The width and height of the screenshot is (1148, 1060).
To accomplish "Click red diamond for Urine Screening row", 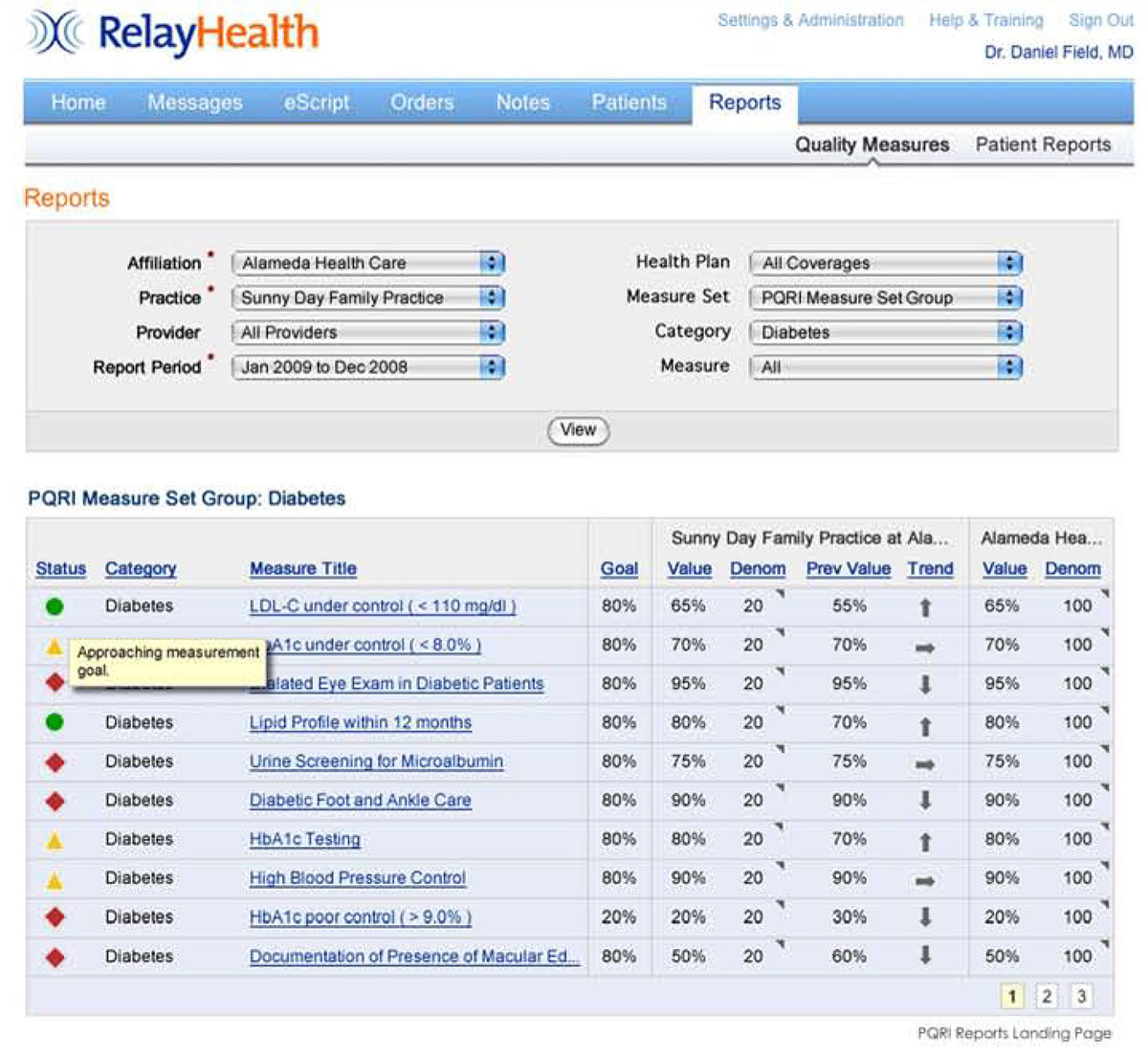I will pyautogui.click(x=55, y=762).
